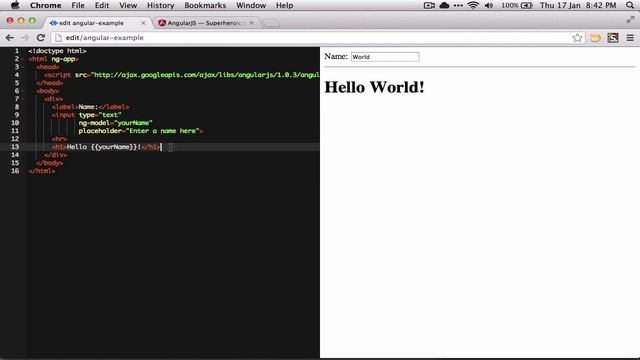Image resolution: width=640 pixels, height=360 pixels.
Task: Click line number 5 in the gutter
Action: click(17, 83)
